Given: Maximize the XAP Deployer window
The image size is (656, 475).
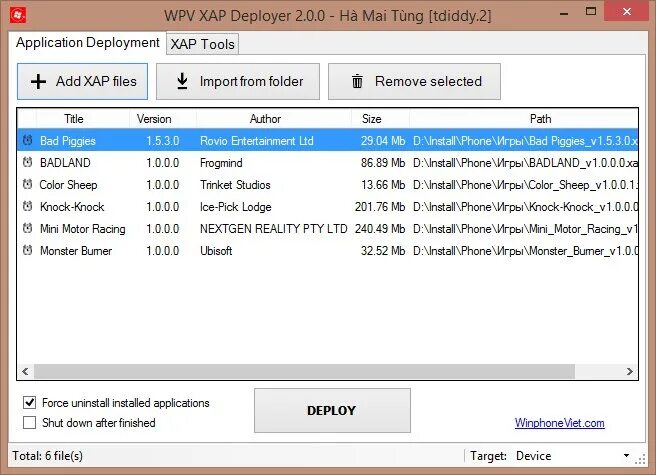Looking at the screenshot, I should pos(591,12).
